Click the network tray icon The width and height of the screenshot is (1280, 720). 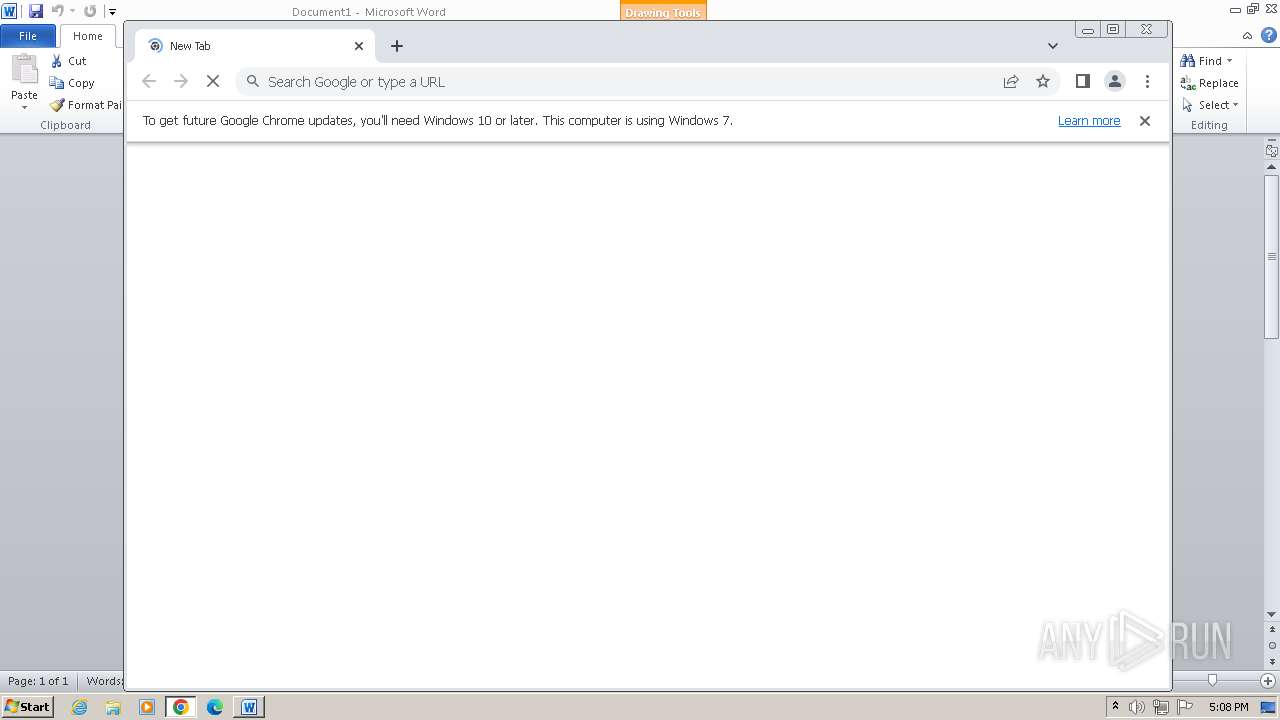[1161, 707]
